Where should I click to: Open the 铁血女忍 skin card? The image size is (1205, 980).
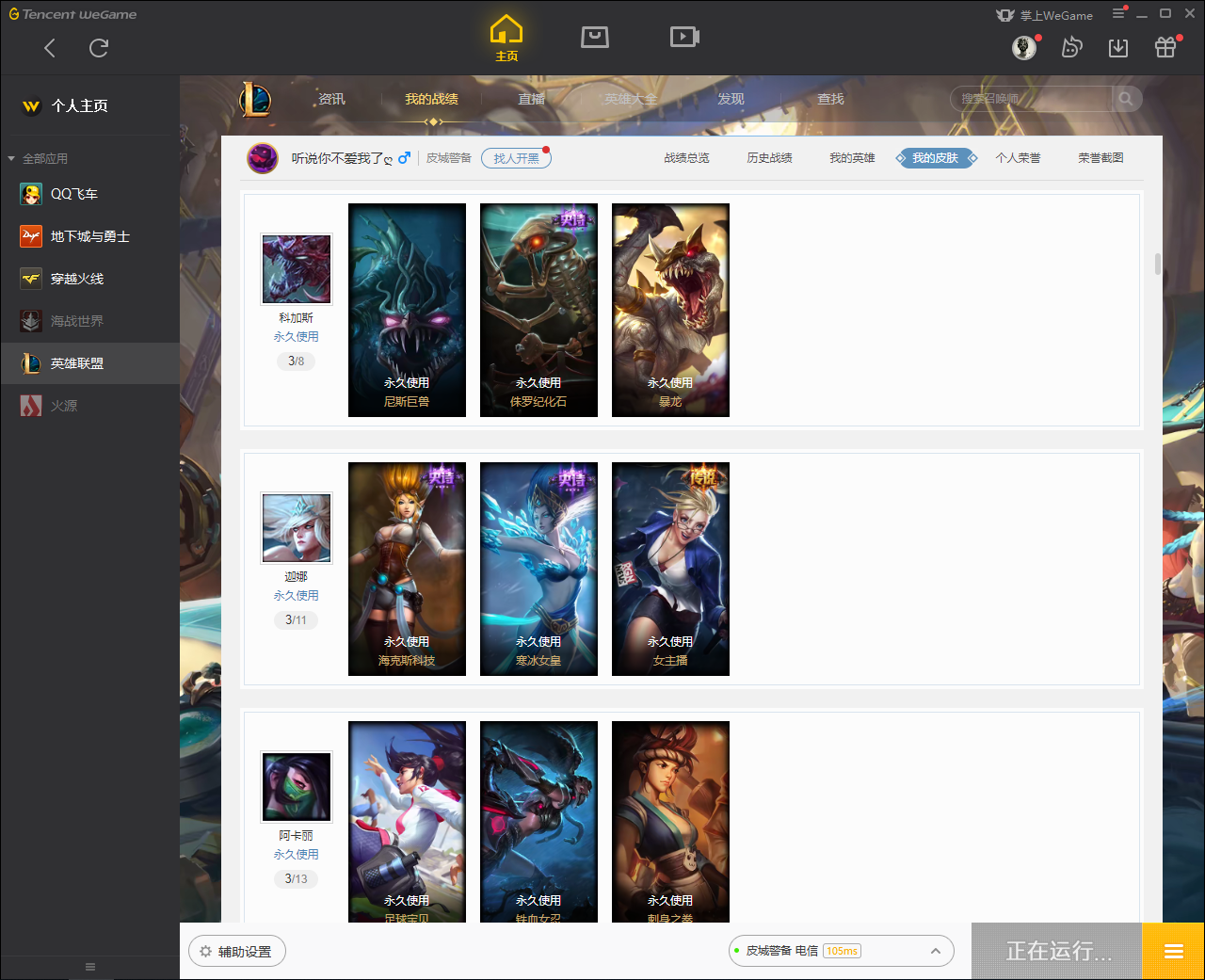538,822
